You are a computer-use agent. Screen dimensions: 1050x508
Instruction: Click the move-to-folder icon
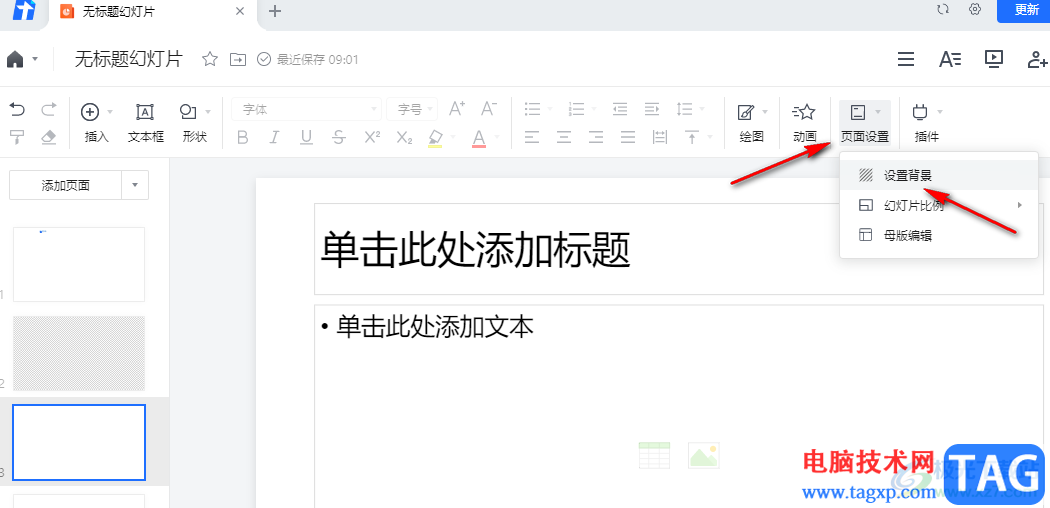(x=238, y=60)
